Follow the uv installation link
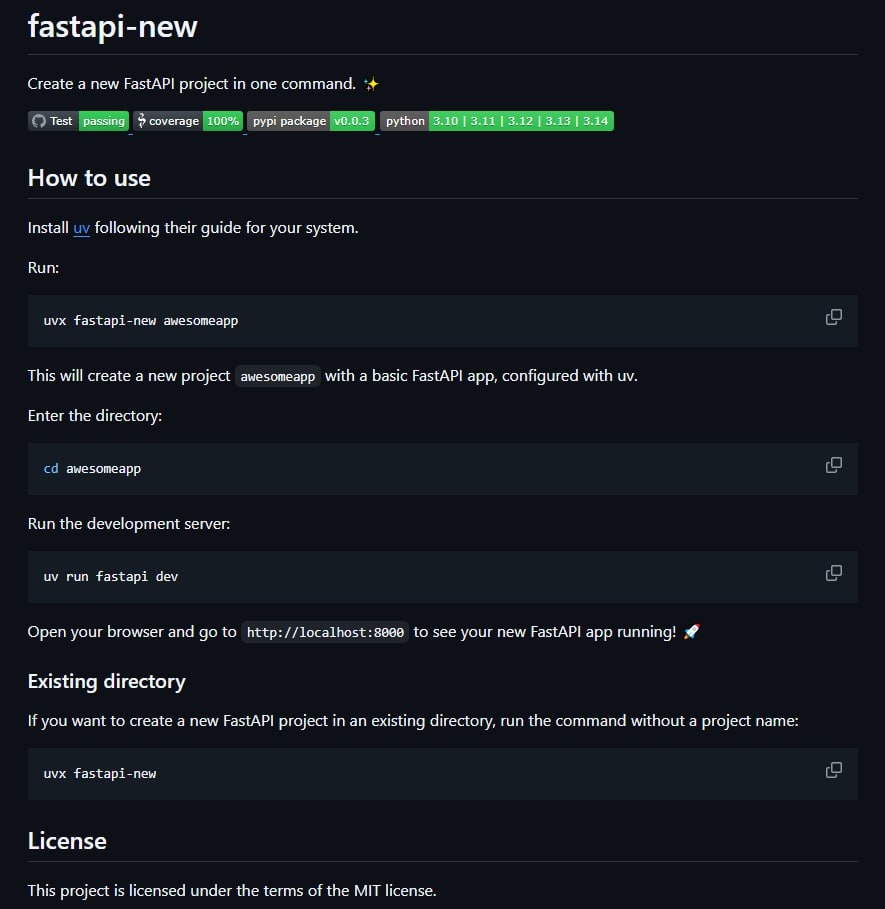Screen dimensions: 885x909 (x=81, y=228)
